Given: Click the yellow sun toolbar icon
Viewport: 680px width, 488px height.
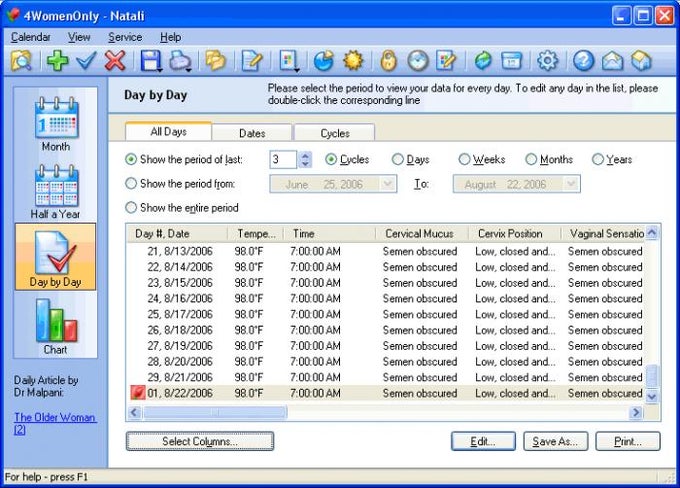Looking at the screenshot, I should click(353, 60).
